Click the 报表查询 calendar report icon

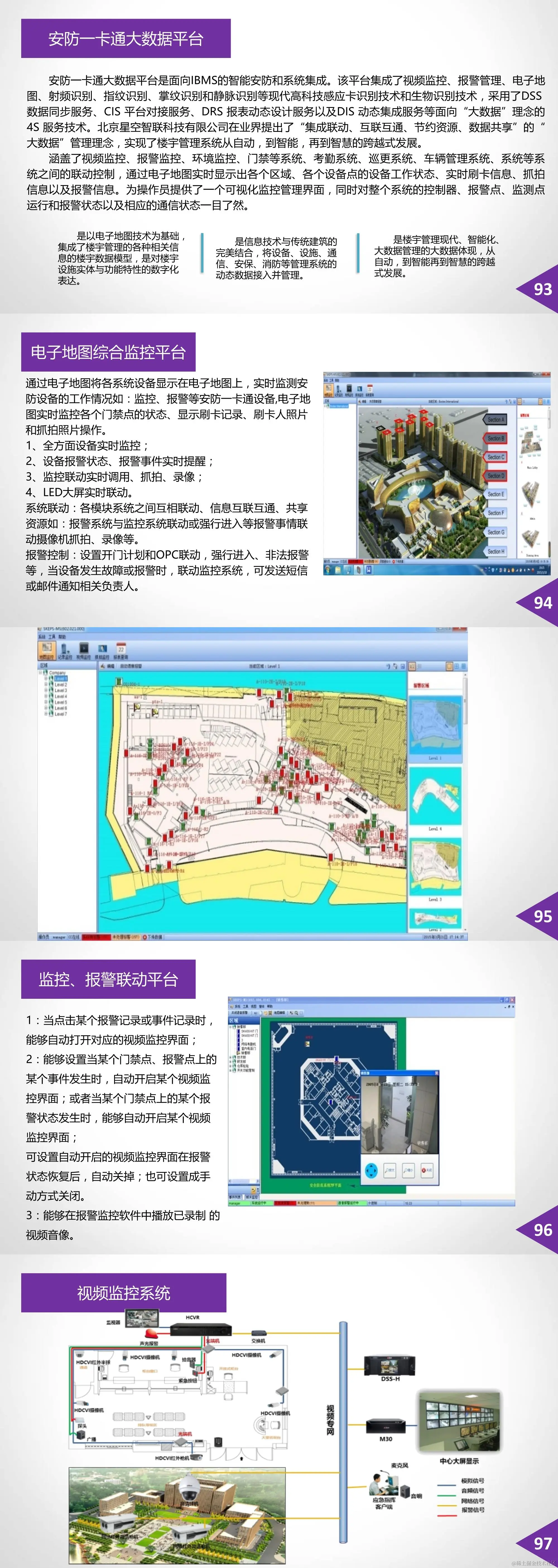[x=121, y=651]
